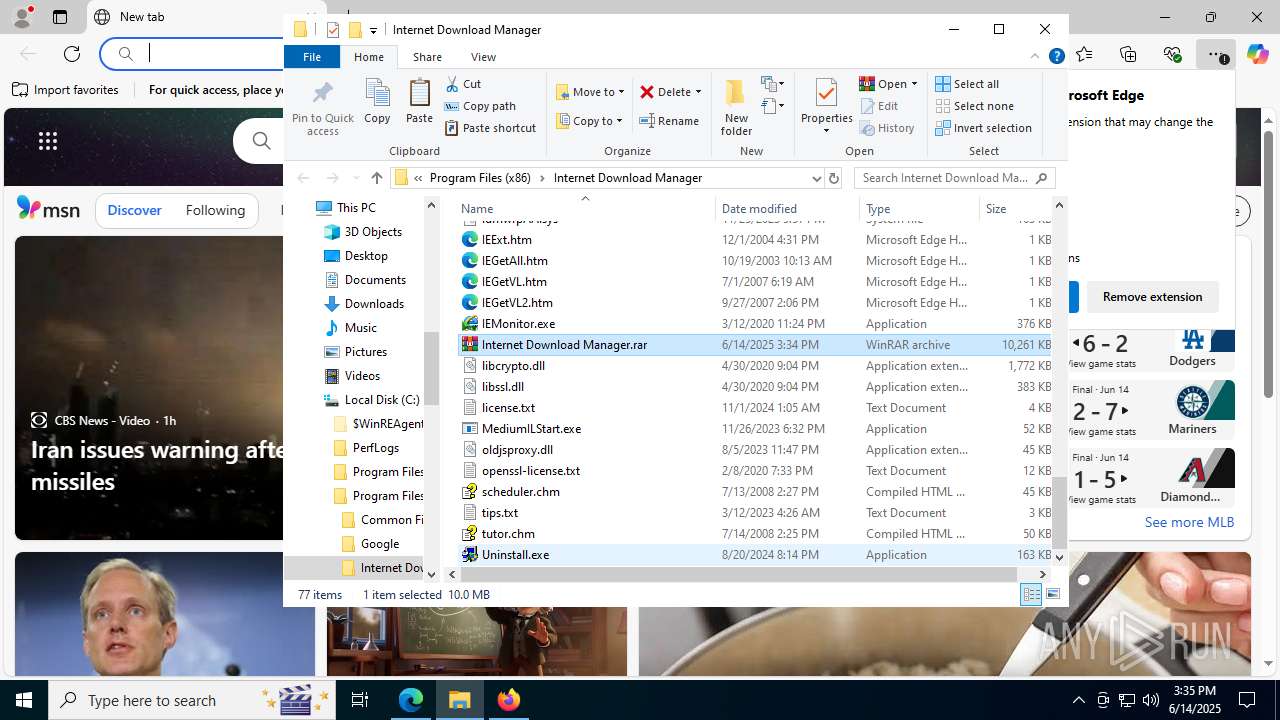Switch to the View ribbon tab

pyautogui.click(x=483, y=57)
